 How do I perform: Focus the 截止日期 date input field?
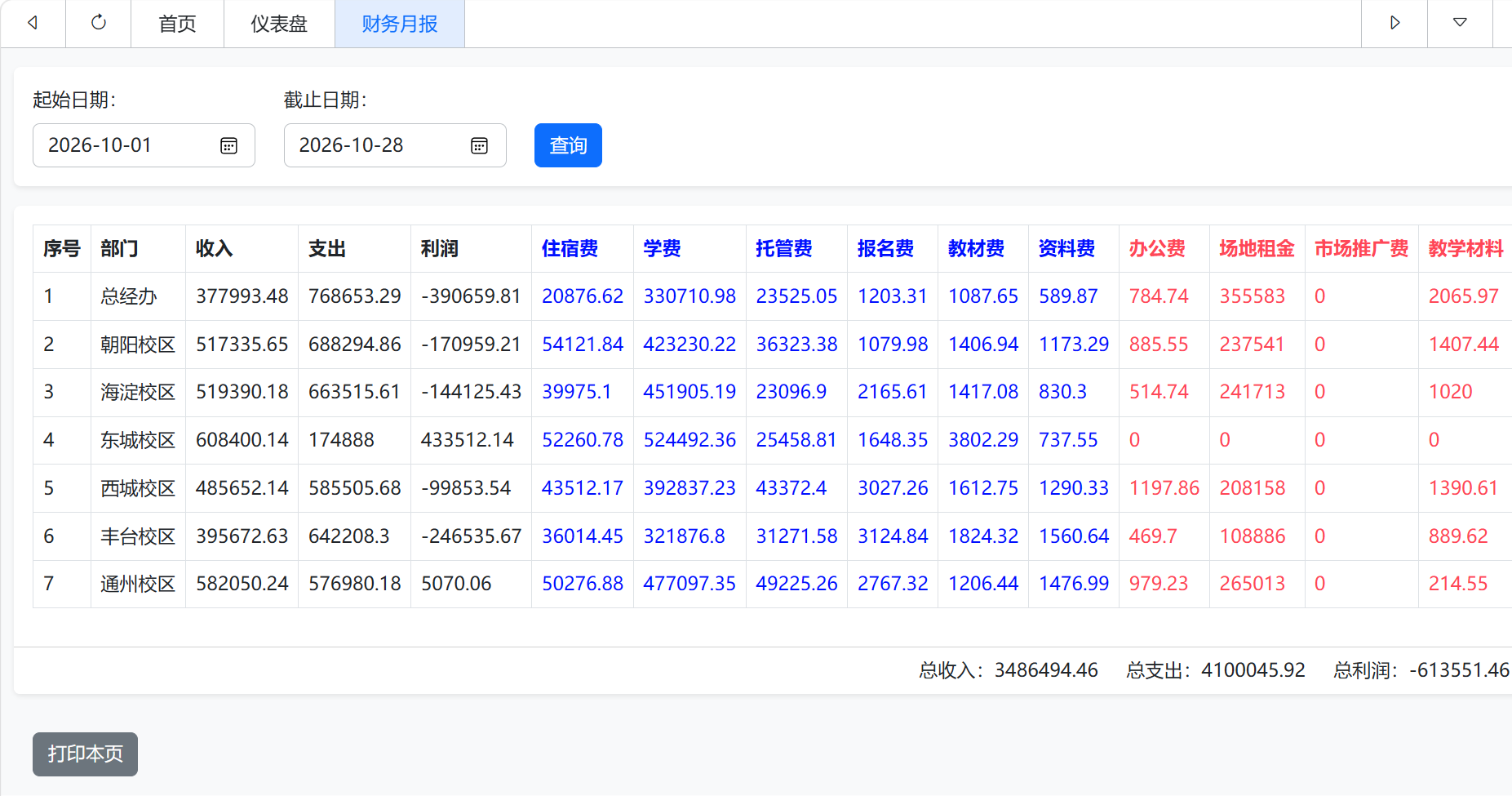[x=395, y=145]
